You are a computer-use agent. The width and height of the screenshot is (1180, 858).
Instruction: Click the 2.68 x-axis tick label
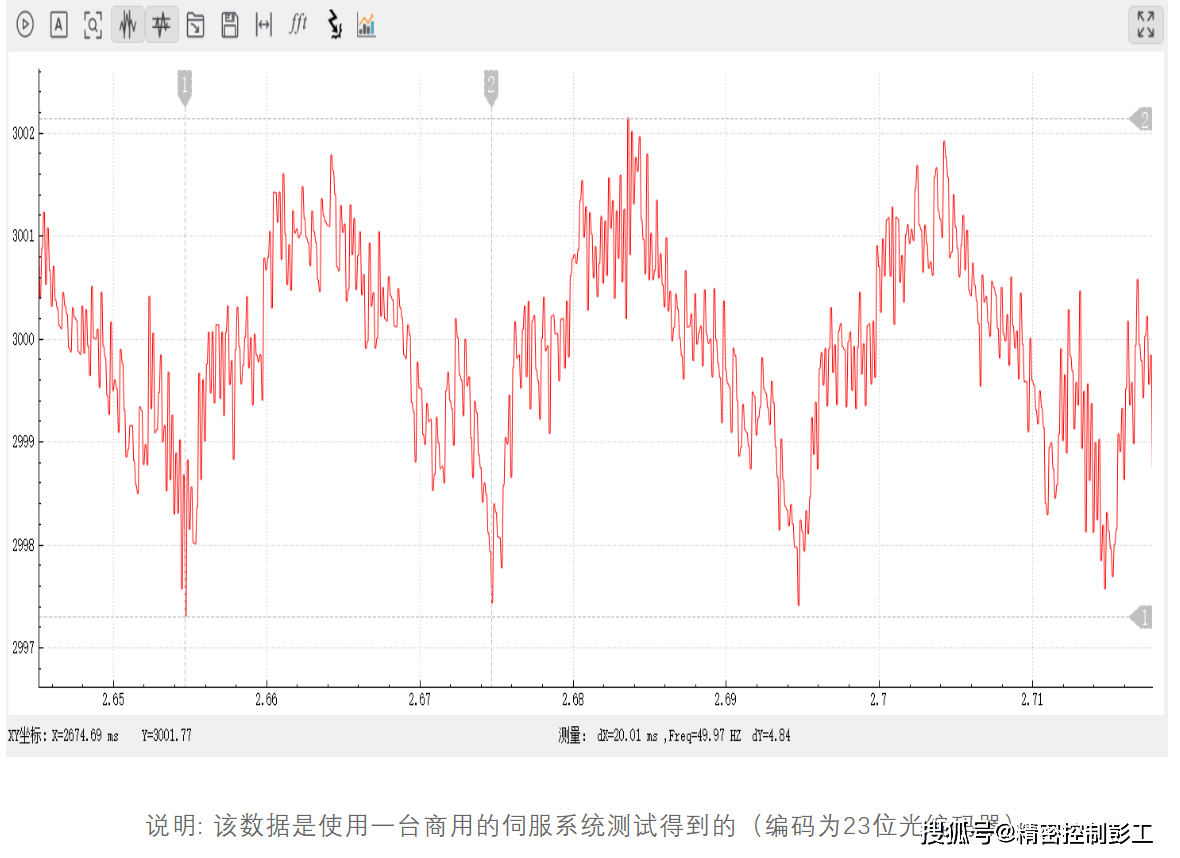point(572,700)
